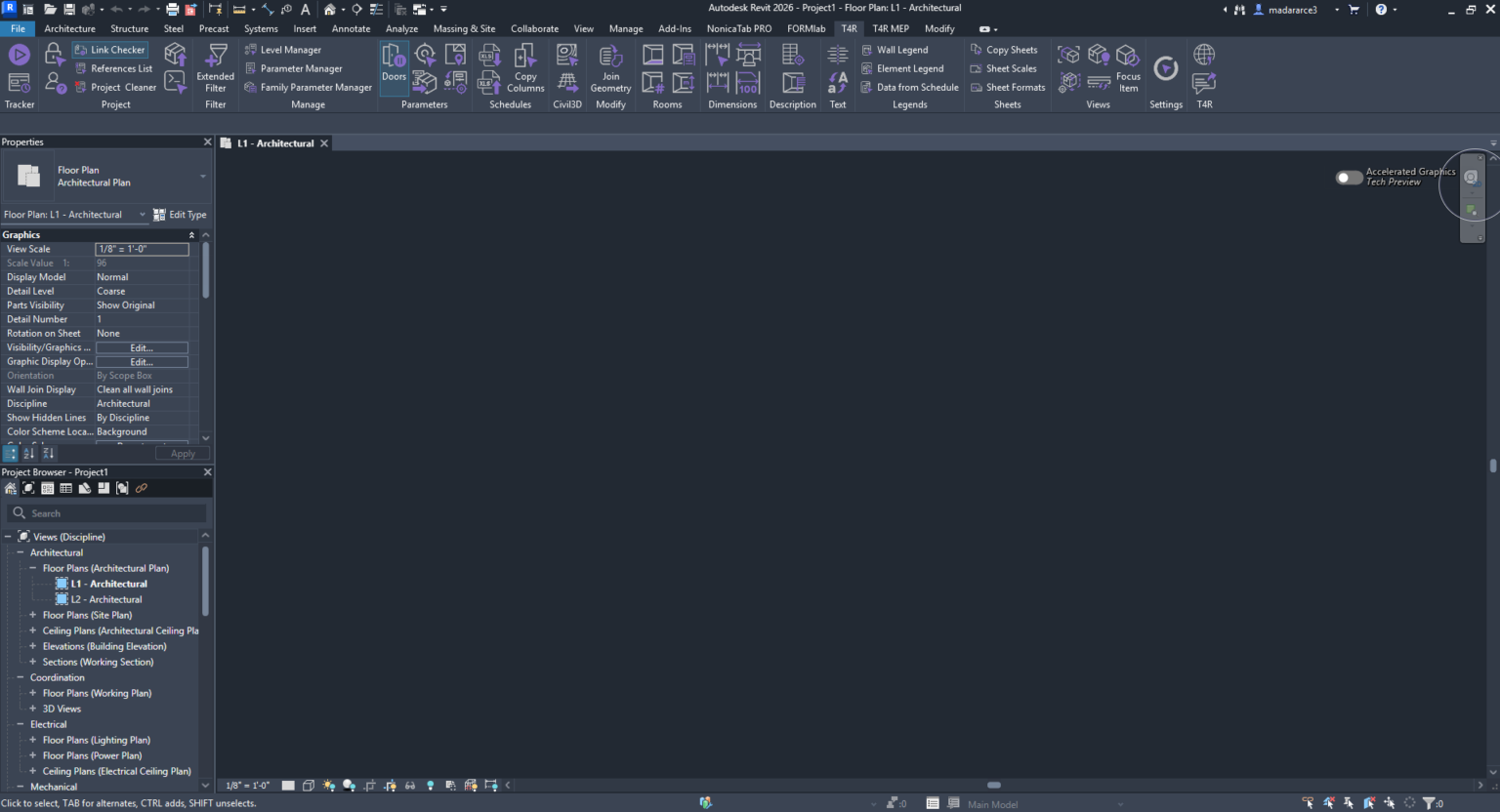
Task: Click the Help question mark icon
Action: click(x=1381, y=9)
